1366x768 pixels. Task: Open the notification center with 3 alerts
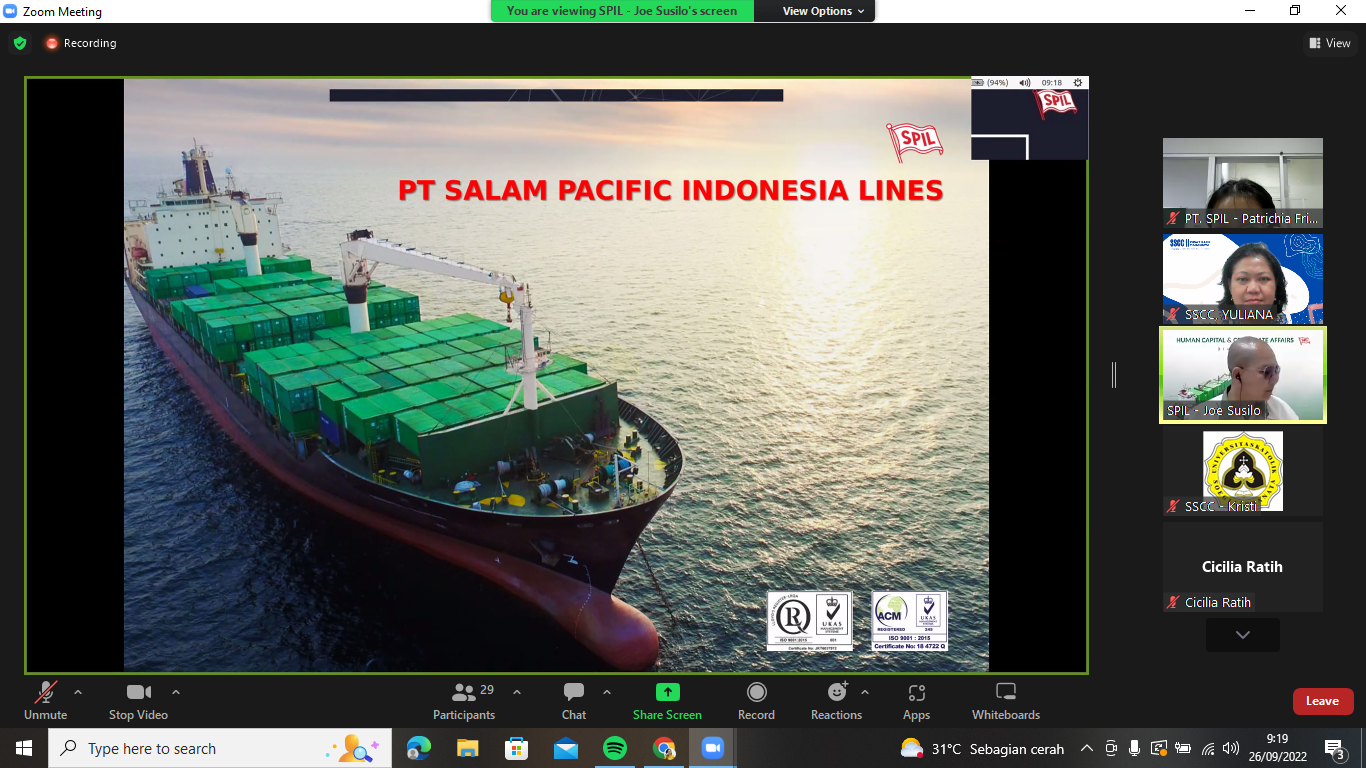[1335, 749]
